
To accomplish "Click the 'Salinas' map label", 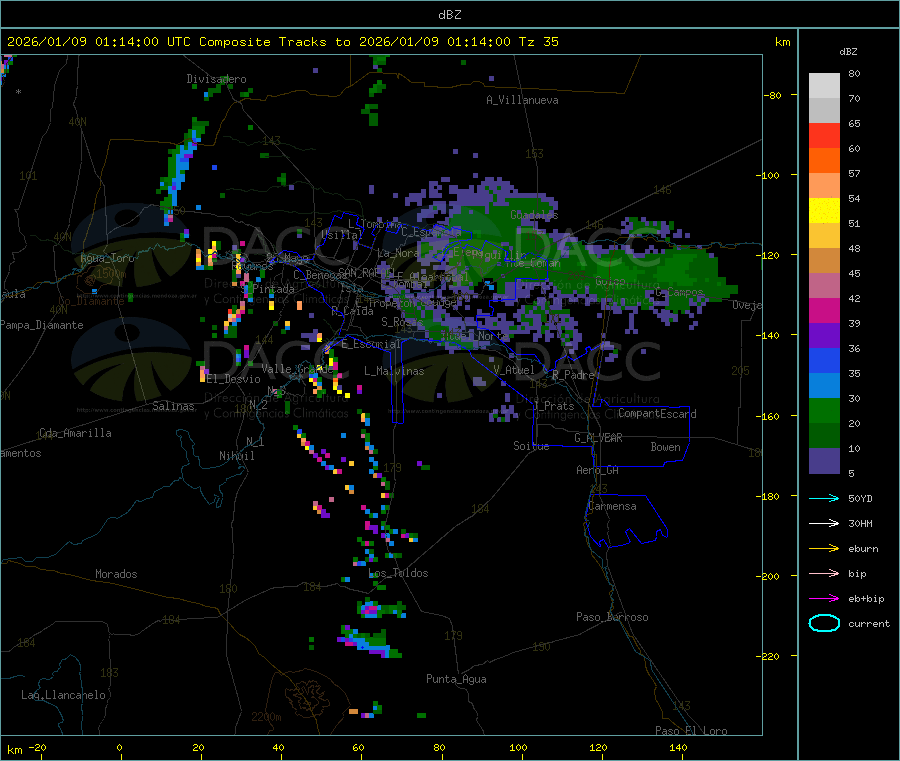I will click(173, 406).
